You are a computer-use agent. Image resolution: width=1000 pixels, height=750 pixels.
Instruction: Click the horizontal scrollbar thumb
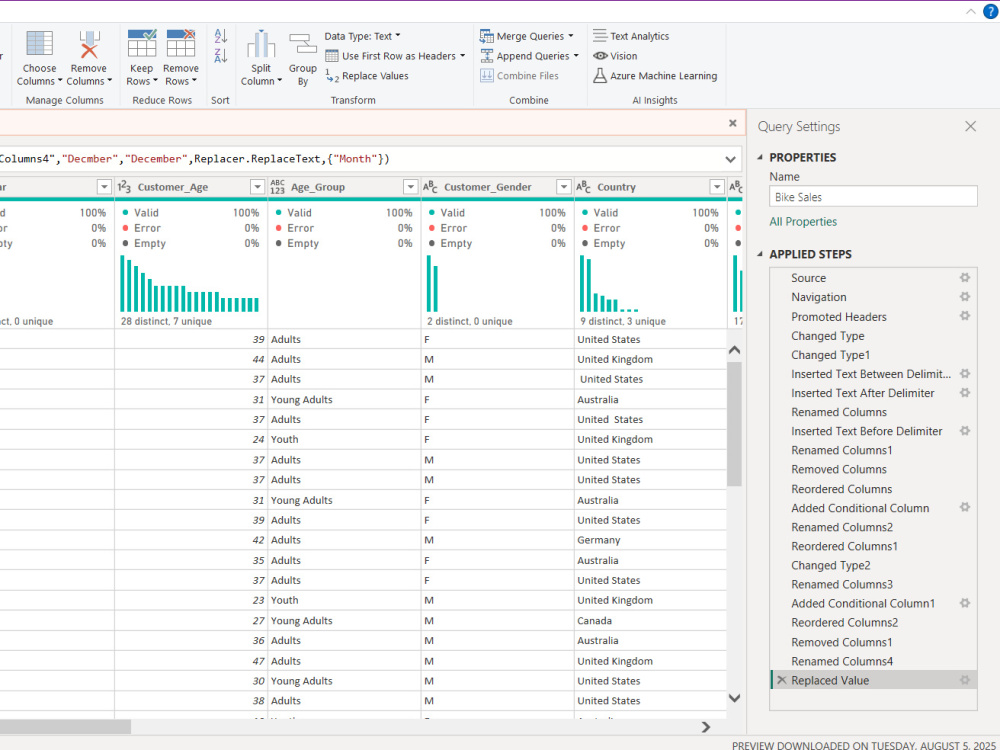click(65, 726)
